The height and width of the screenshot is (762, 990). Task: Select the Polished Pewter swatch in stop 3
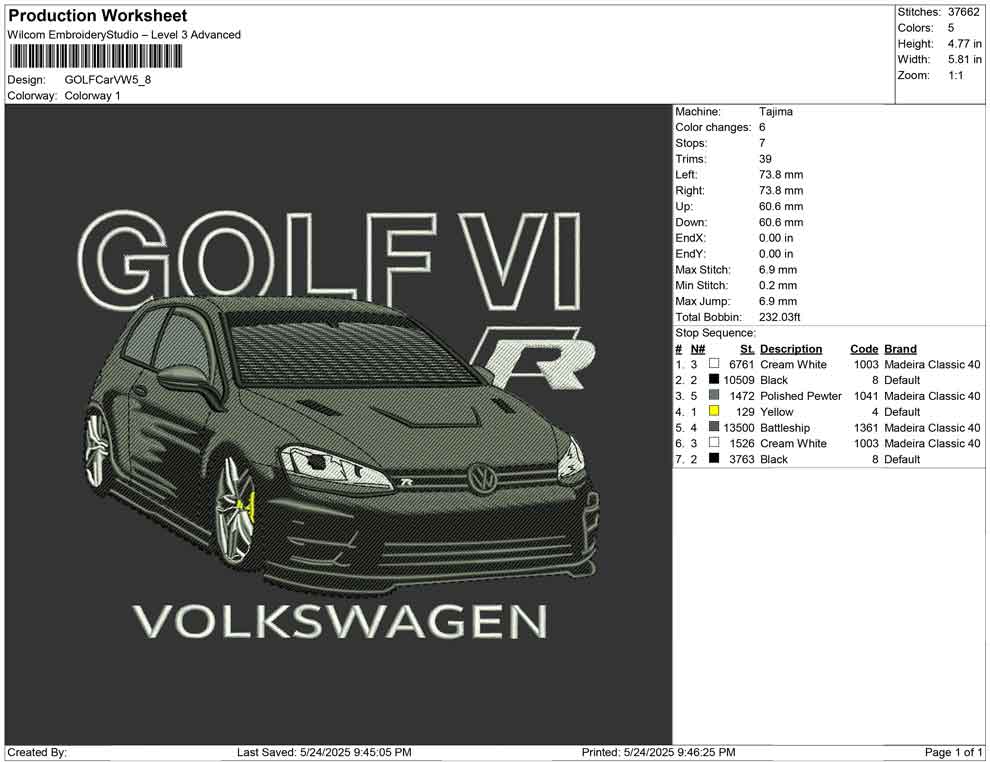coord(714,396)
